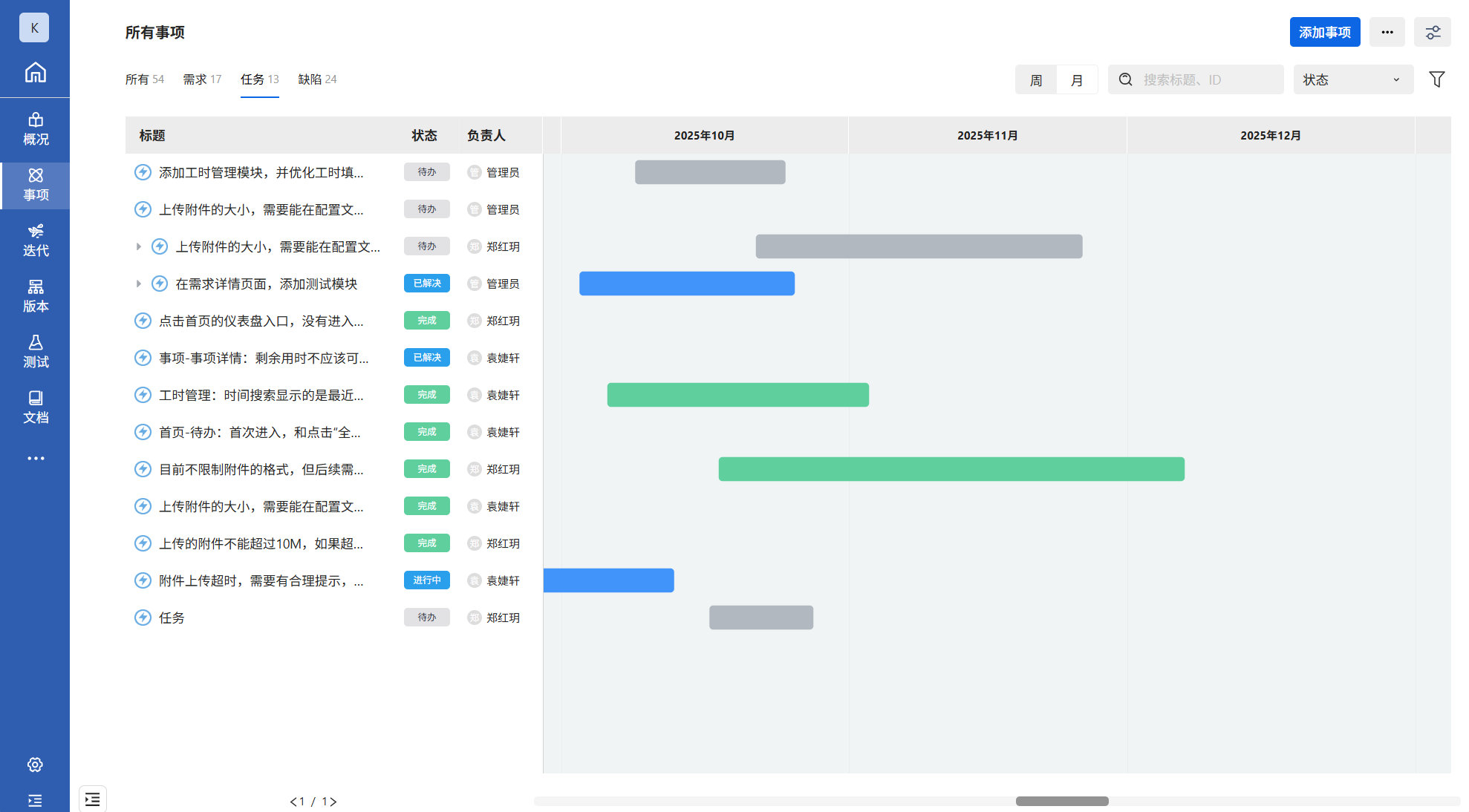Open the view settings sliders icon
Screen dimensions: 1469x812
(x=1432, y=32)
